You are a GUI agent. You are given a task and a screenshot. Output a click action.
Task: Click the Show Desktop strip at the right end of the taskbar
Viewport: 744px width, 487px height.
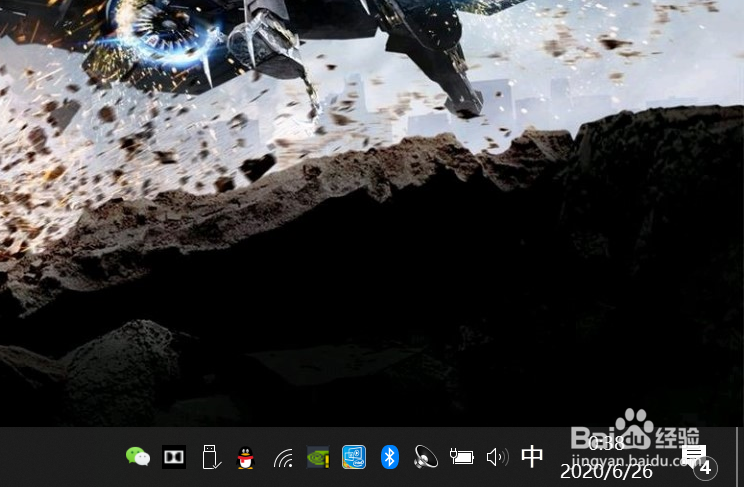pyautogui.click(x=739, y=457)
